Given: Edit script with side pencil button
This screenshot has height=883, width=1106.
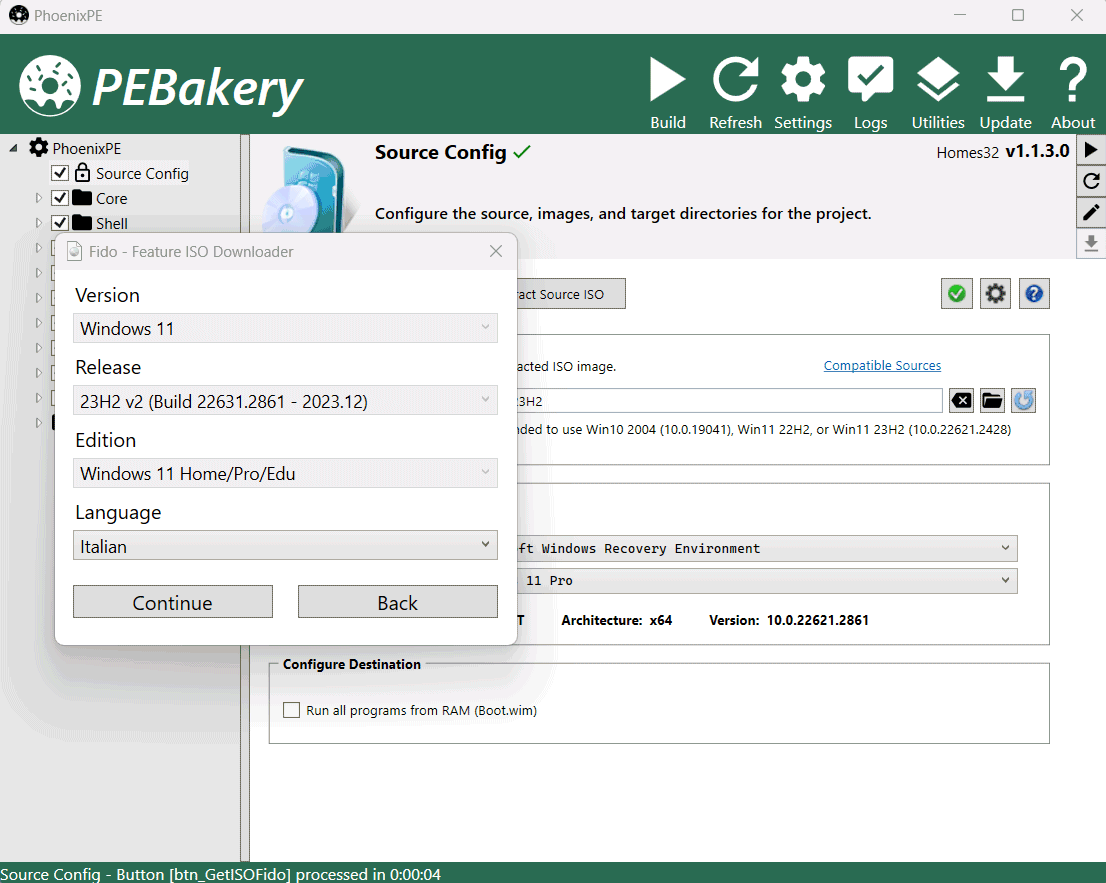Looking at the screenshot, I should [x=1090, y=212].
